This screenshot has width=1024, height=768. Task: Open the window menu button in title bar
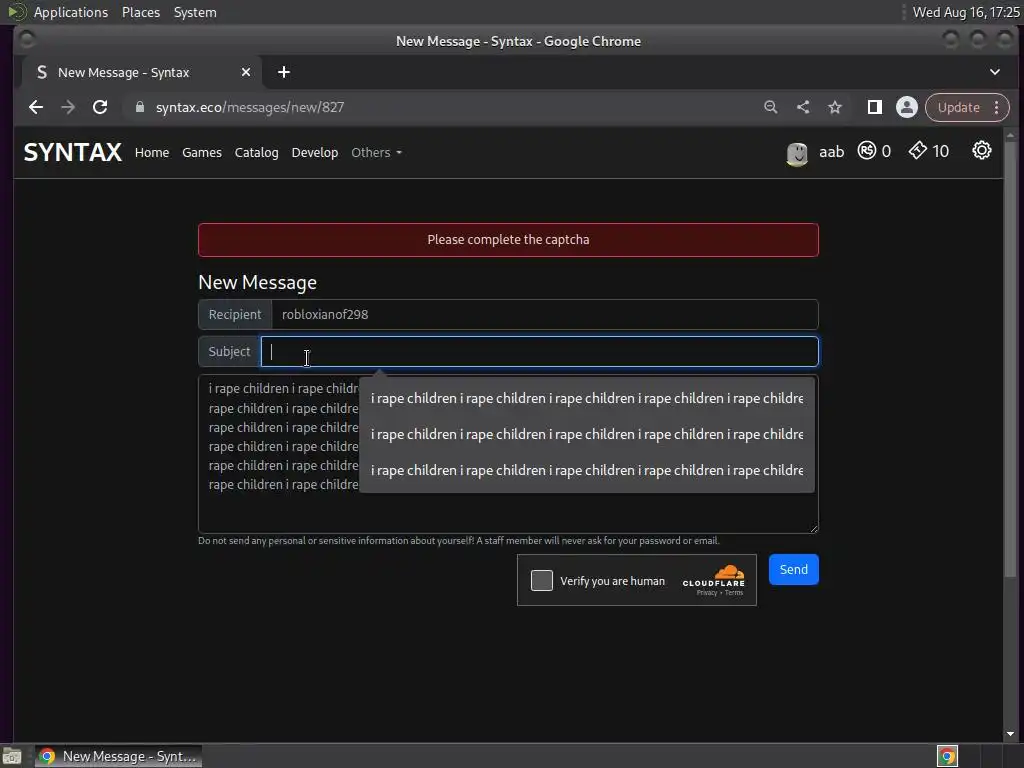pos(27,40)
